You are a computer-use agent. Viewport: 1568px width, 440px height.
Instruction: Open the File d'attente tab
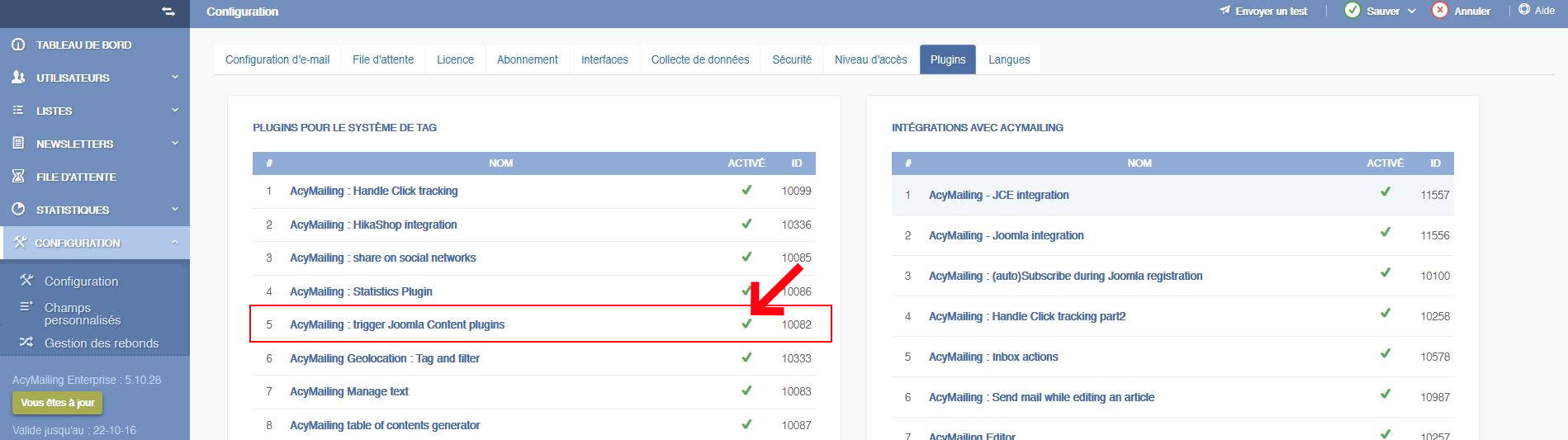point(383,59)
